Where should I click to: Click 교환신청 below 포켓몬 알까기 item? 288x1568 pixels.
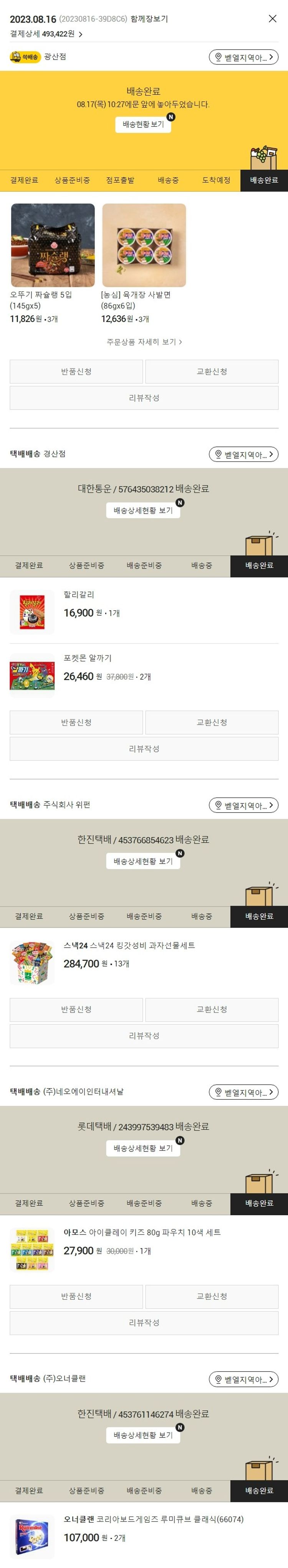pos(212,722)
